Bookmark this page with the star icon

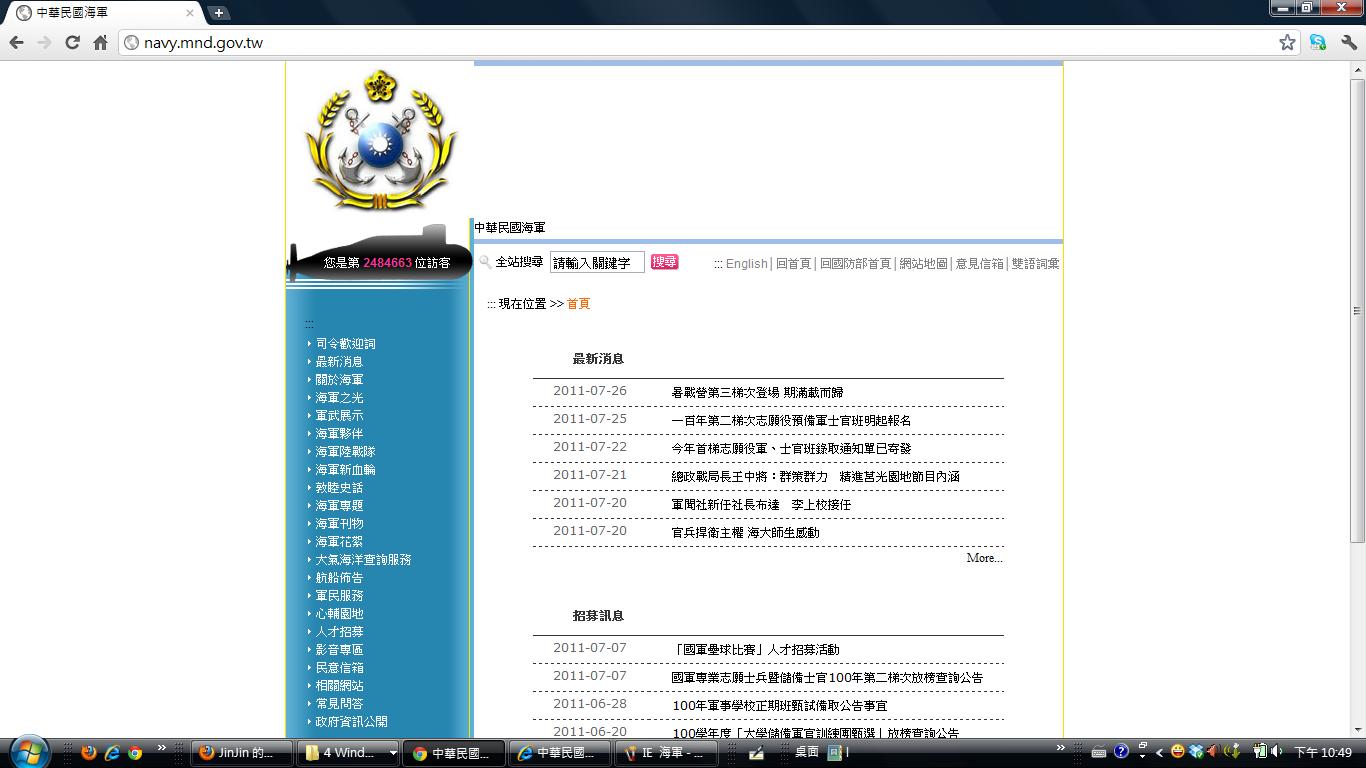point(1287,42)
